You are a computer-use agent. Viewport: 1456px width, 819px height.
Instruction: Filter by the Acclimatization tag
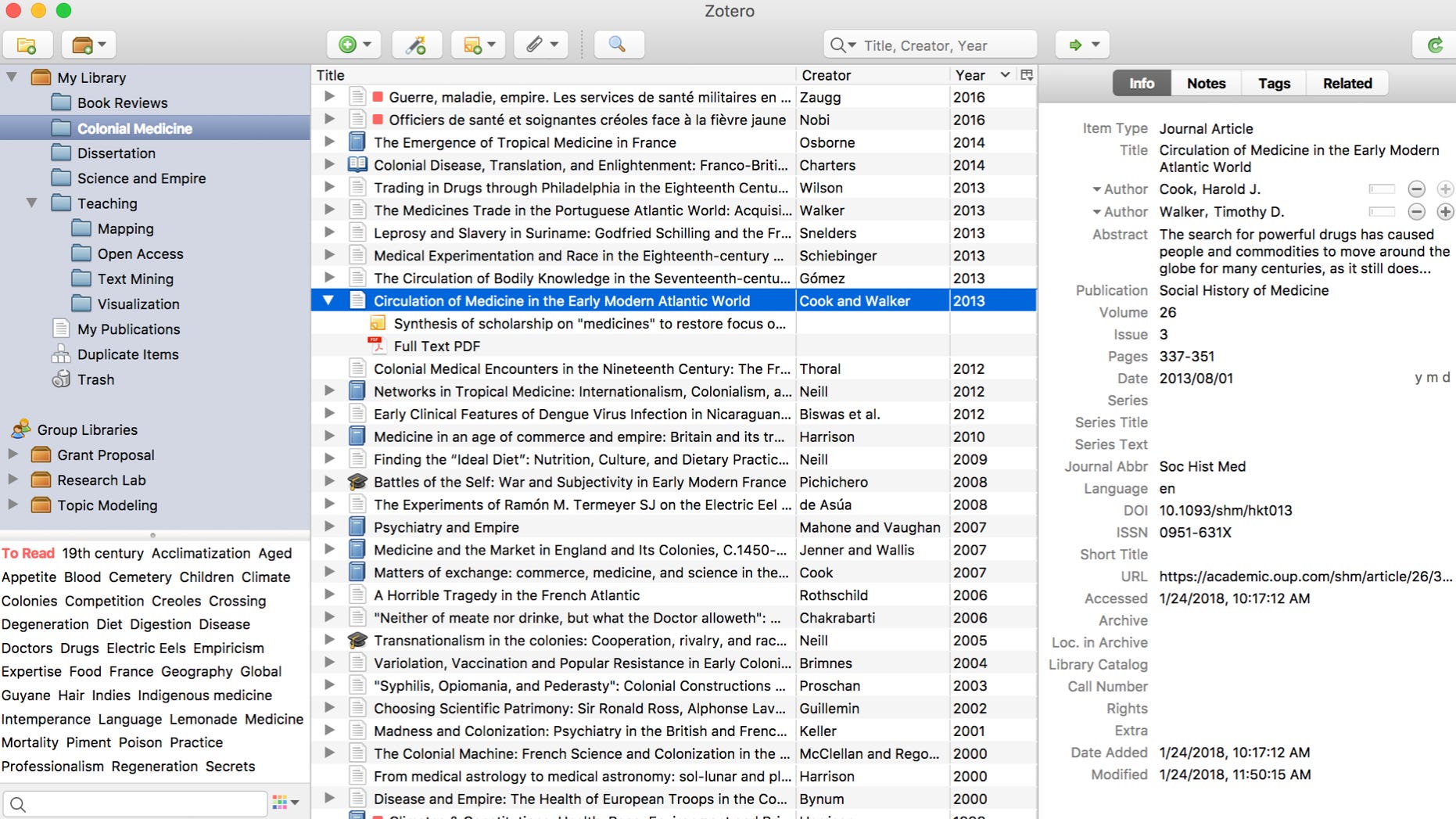[x=201, y=553]
